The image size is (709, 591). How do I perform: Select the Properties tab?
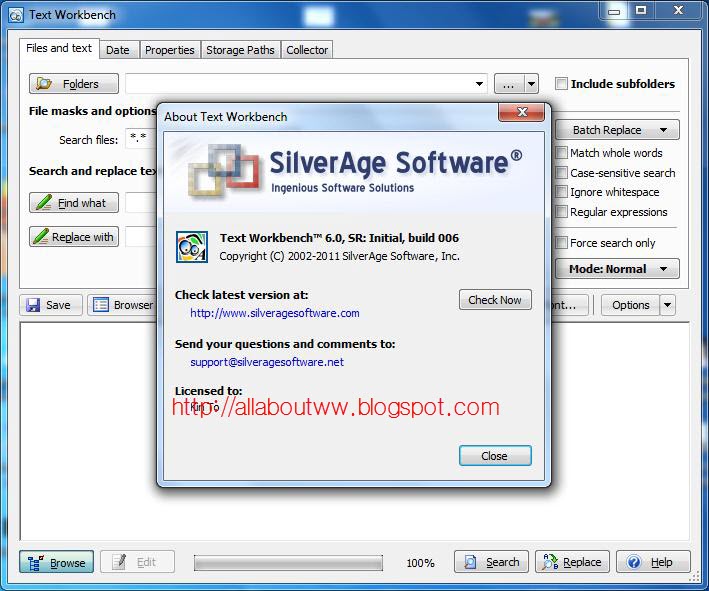click(x=170, y=50)
